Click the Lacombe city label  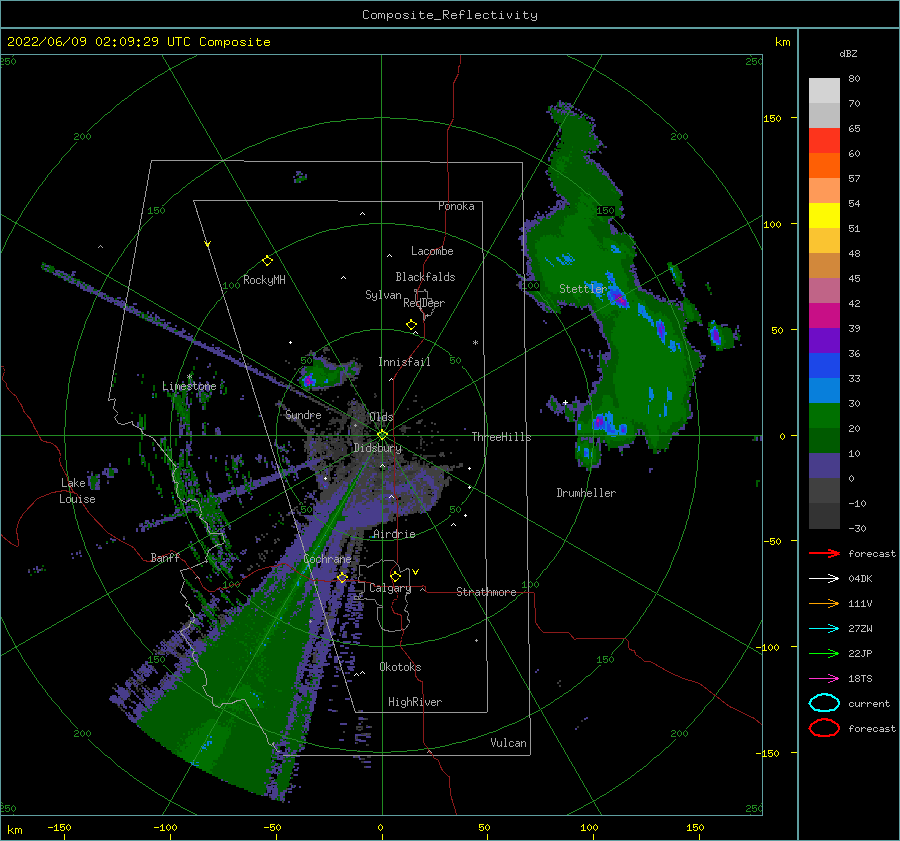click(x=432, y=251)
